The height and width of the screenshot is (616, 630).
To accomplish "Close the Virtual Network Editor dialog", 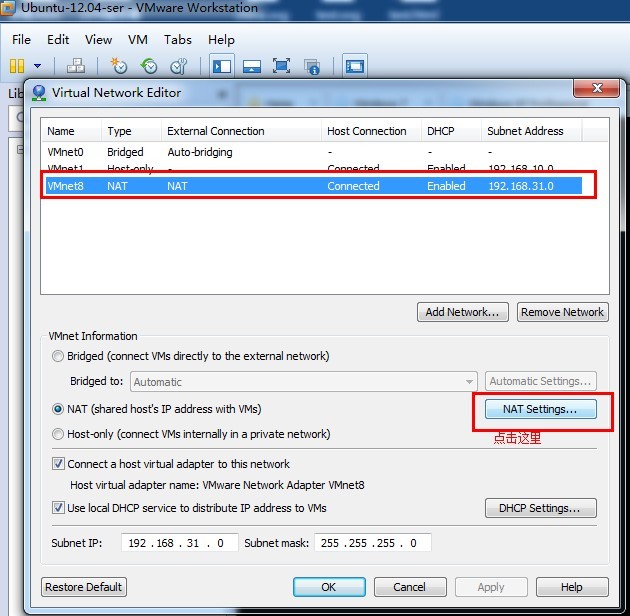I will coord(596,88).
